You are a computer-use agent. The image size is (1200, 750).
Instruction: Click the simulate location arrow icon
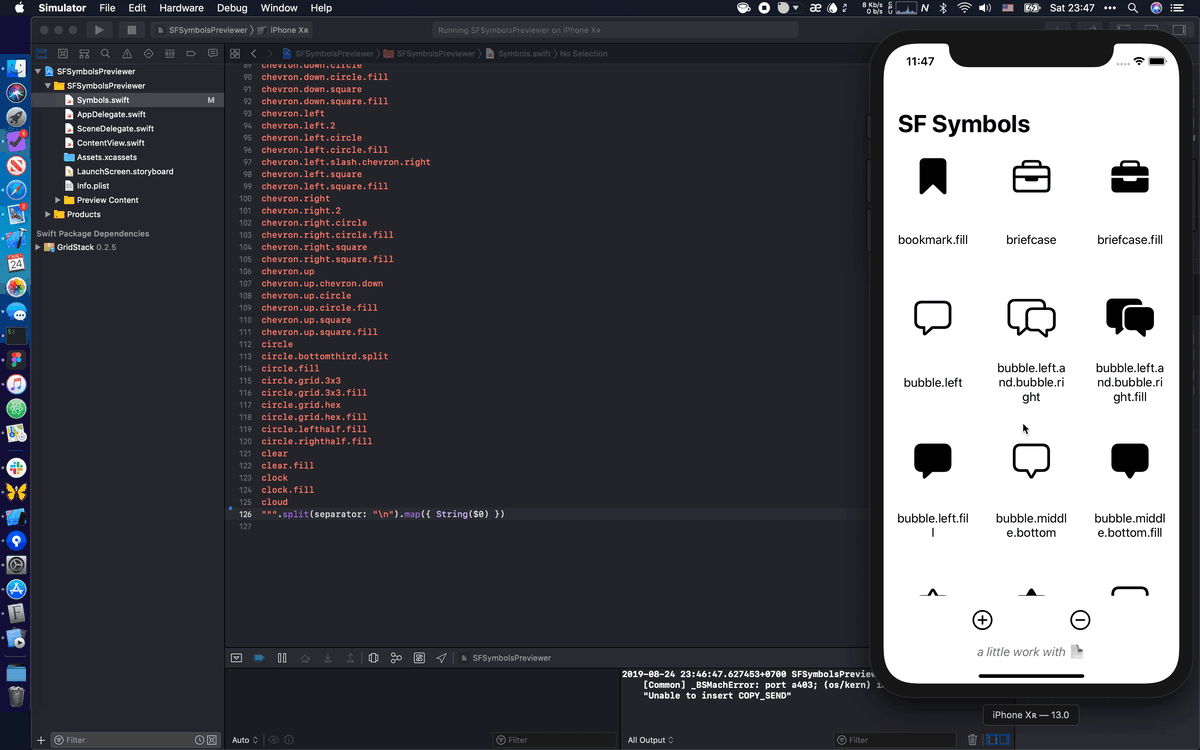pyautogui.click(x=441, y=658)
